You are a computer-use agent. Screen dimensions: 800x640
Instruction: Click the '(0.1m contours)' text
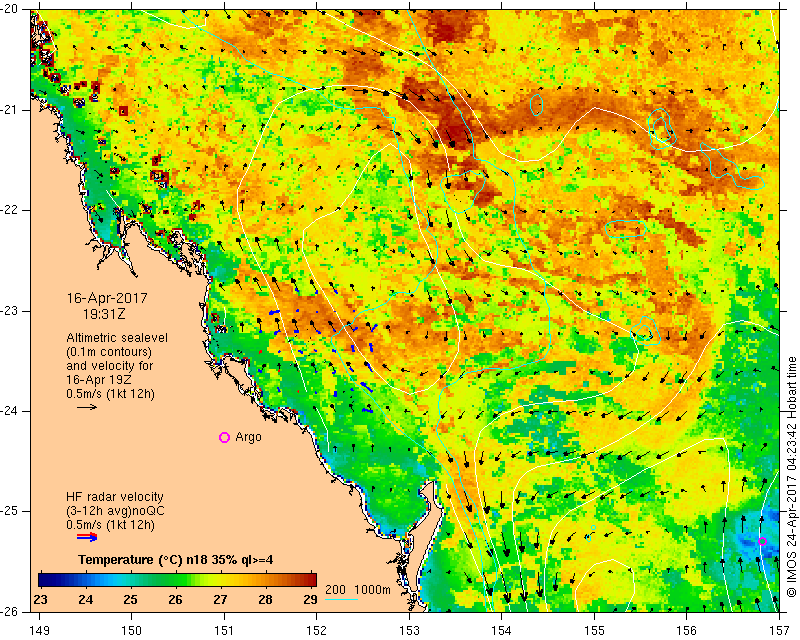point(109,352)
